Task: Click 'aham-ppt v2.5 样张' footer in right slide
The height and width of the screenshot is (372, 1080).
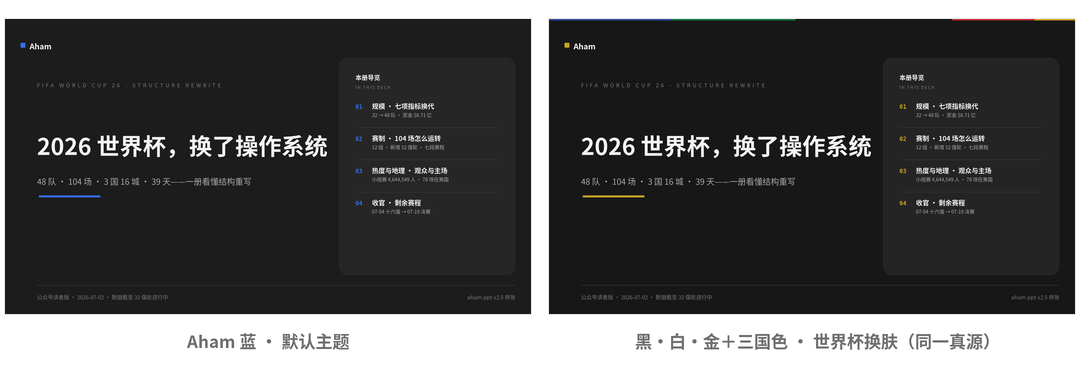Action: click(x=1035, y=298)
